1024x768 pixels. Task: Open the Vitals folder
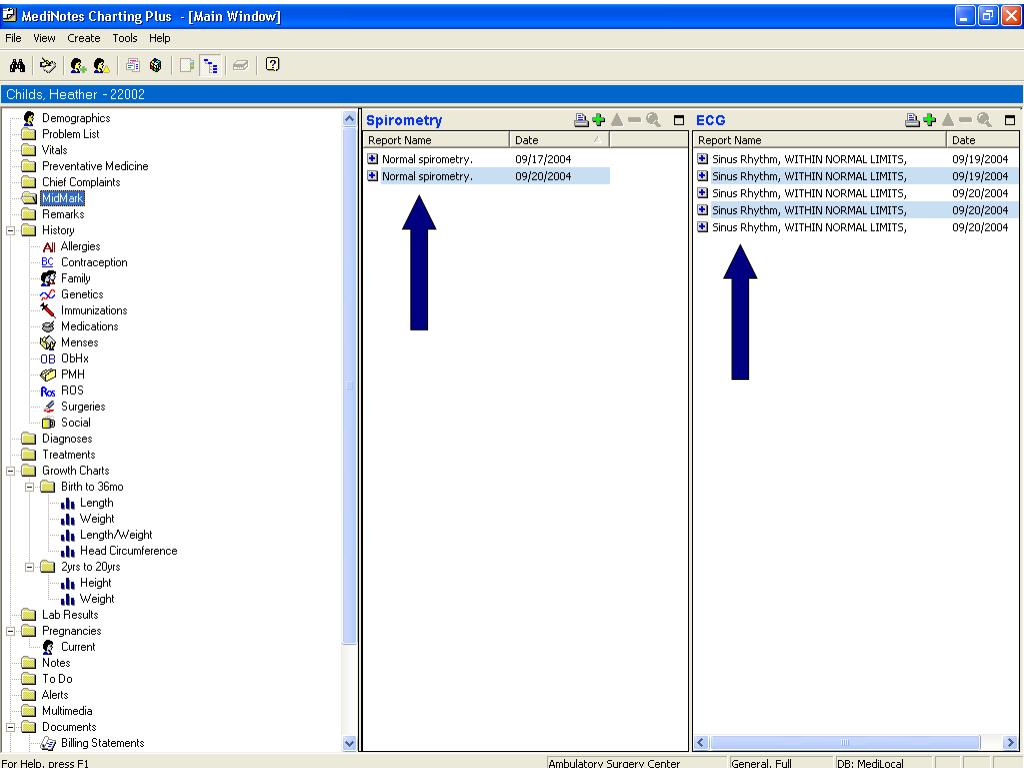(54, 150)
